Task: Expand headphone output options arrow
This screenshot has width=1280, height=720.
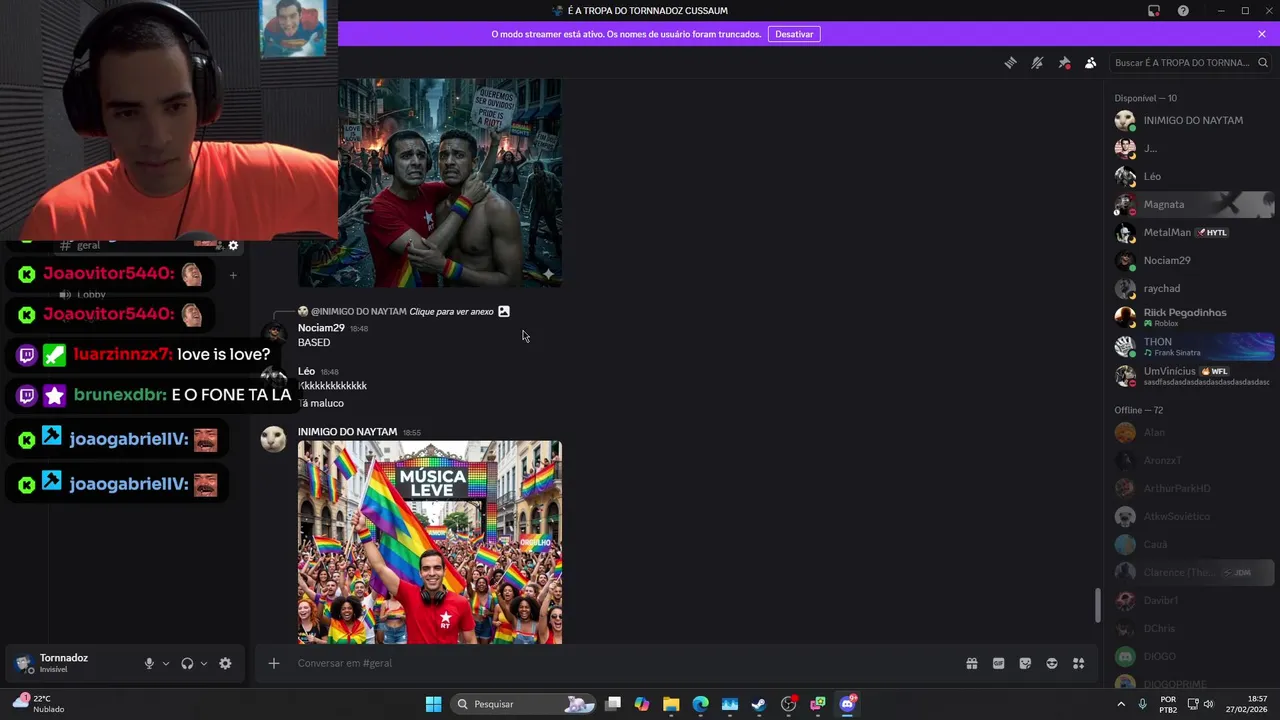Action: [x=204, y=663]
